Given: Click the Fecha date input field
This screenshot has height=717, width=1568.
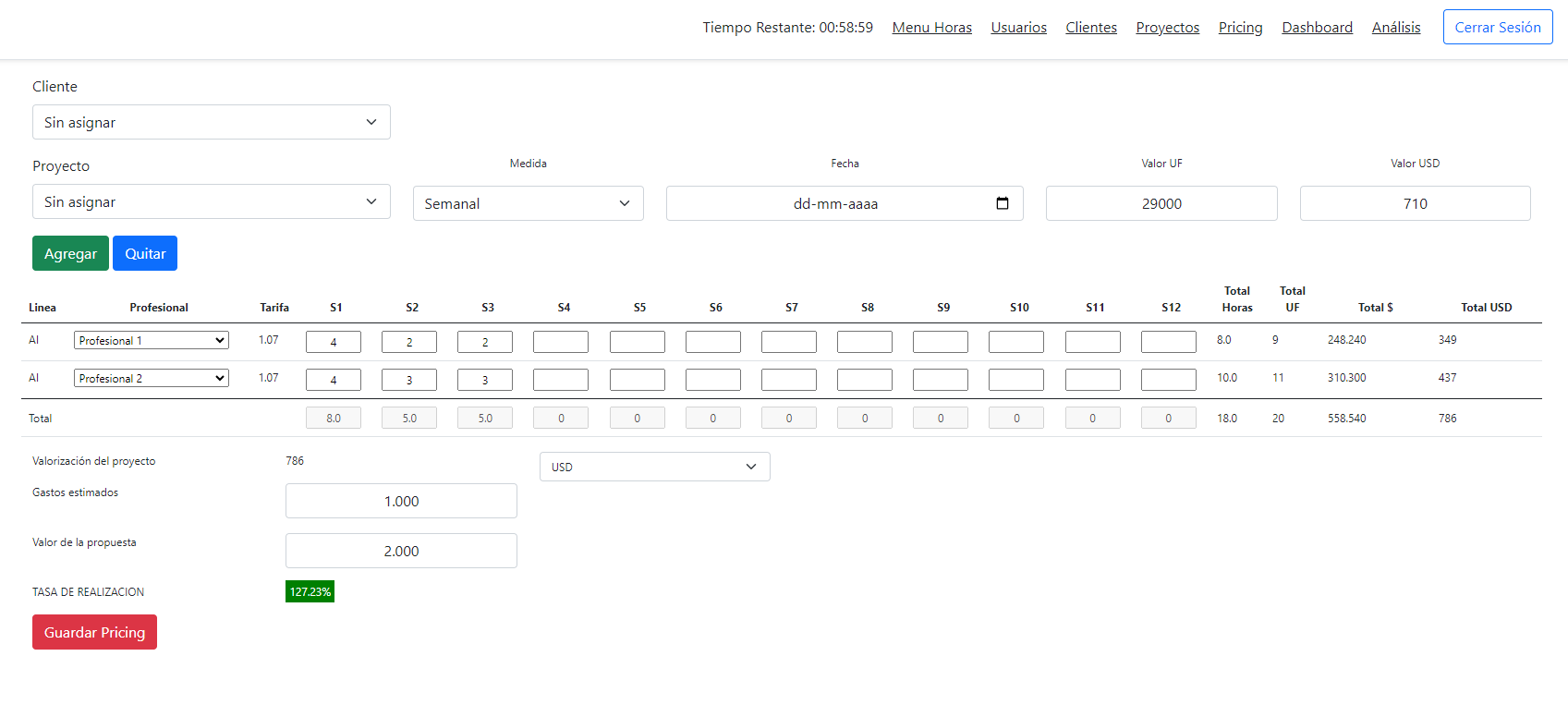Looking at the screenshot, I should pyautogui.click(x=845, y=203).
